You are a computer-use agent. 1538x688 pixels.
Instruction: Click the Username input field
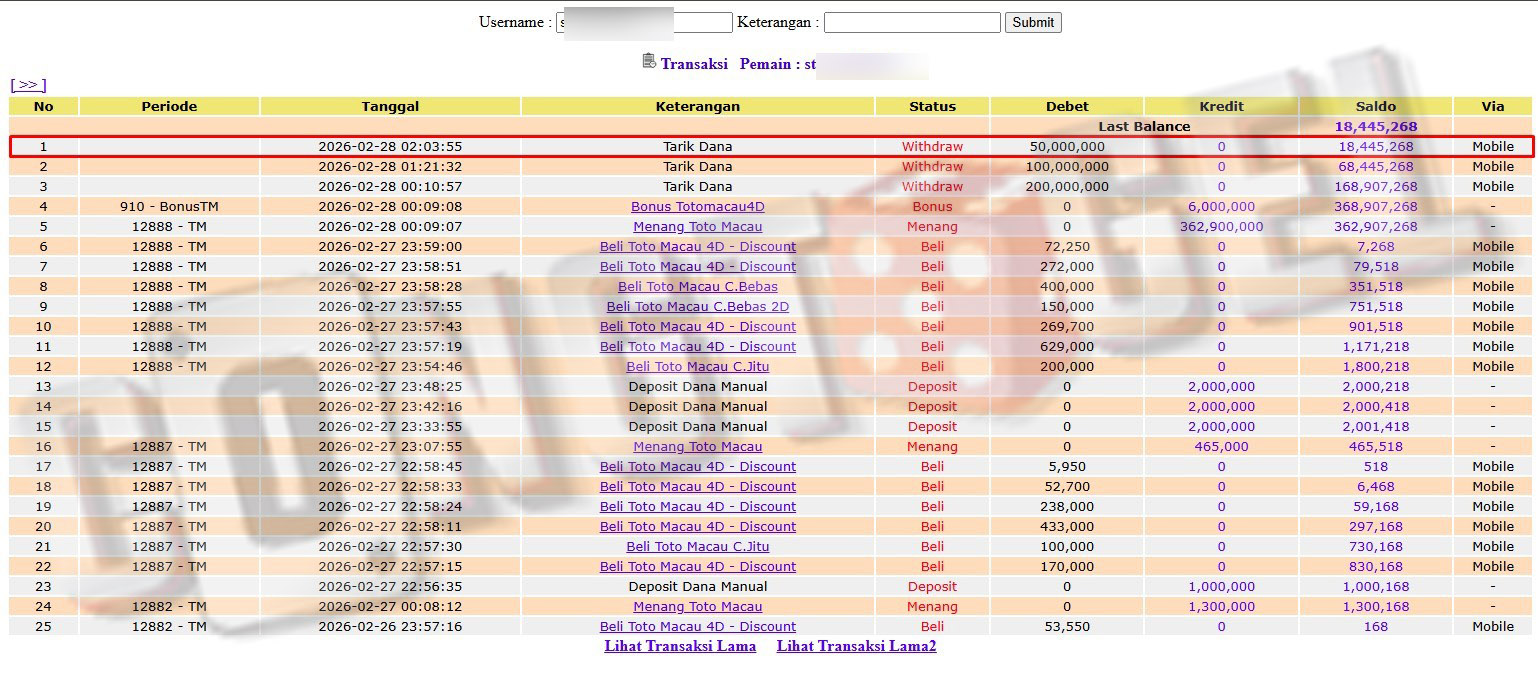644,22
